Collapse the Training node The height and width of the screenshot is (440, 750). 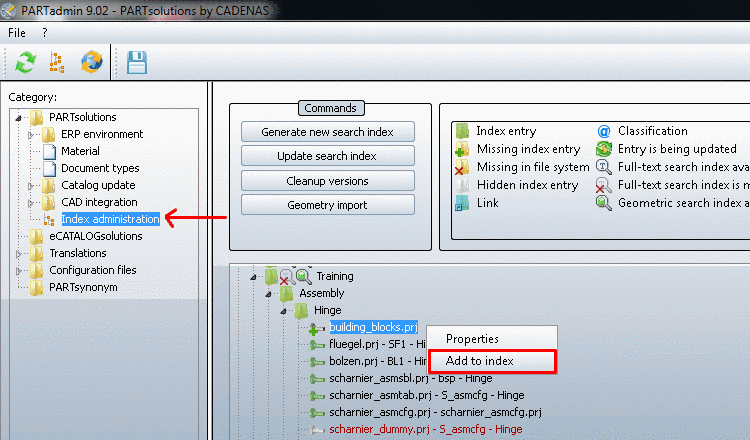point(254,277)
